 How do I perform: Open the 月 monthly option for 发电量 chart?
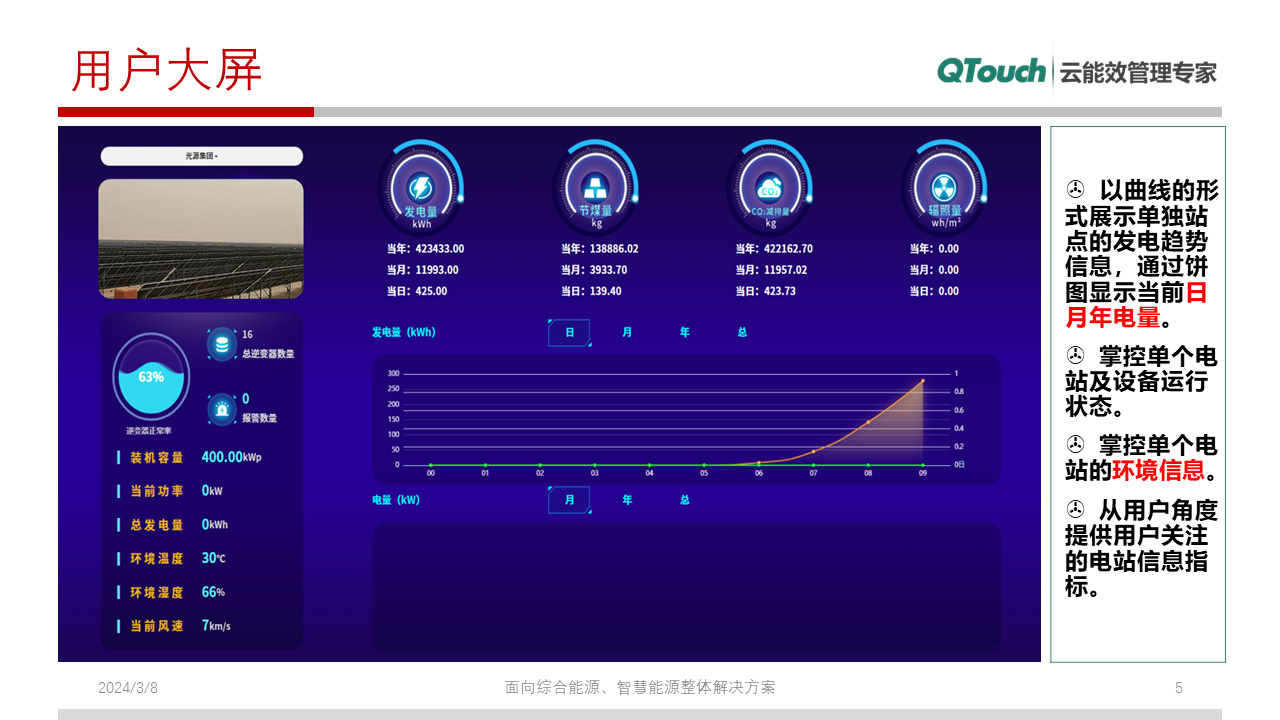[626, 332]
